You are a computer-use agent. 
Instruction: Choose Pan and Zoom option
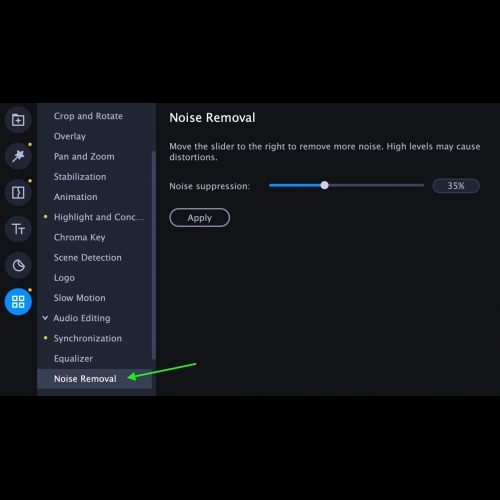click(x=84, y=156)
